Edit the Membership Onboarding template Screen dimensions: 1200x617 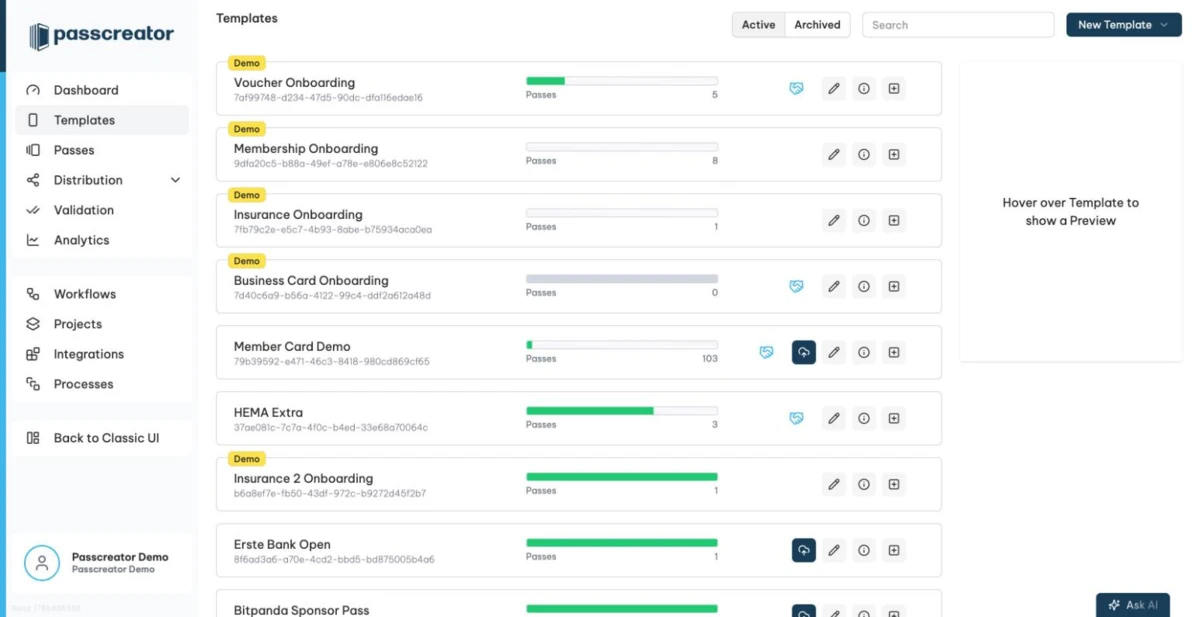point(834,154)
